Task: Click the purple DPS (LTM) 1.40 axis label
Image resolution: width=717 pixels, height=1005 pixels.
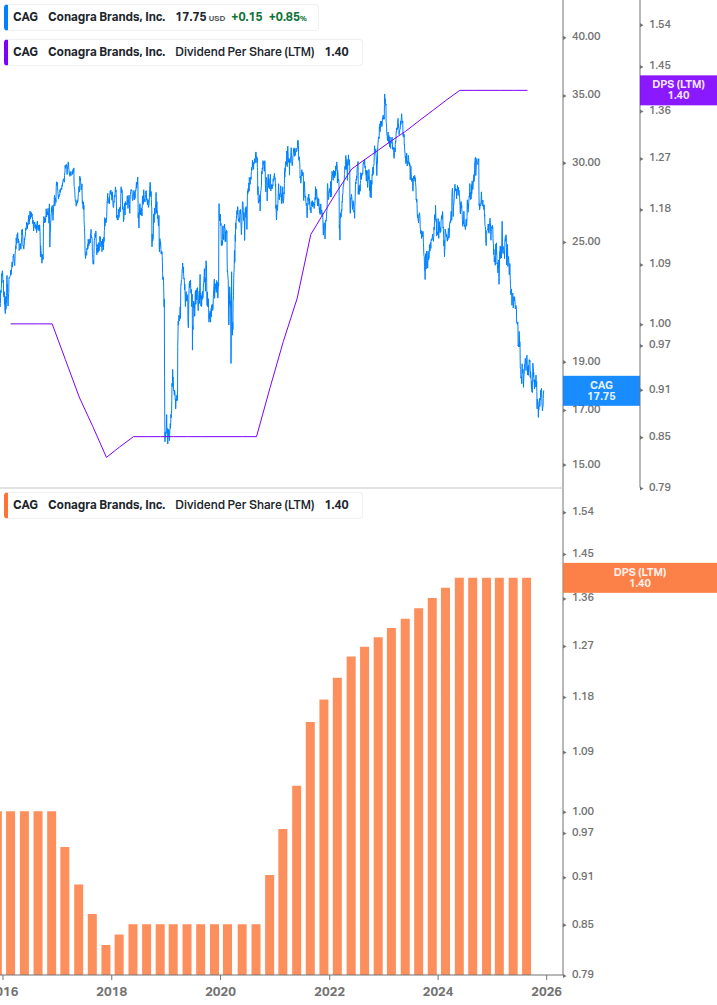Action: 678,90
